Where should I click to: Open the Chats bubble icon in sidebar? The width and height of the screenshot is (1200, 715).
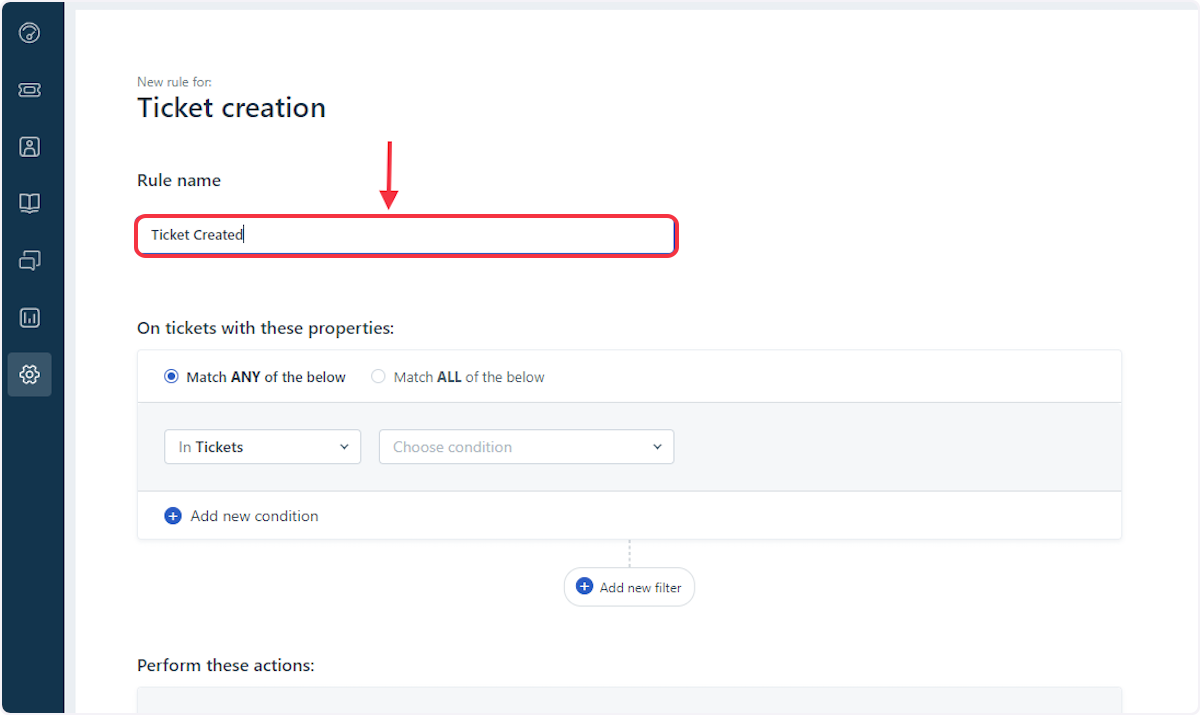click(x=30, y=260)
